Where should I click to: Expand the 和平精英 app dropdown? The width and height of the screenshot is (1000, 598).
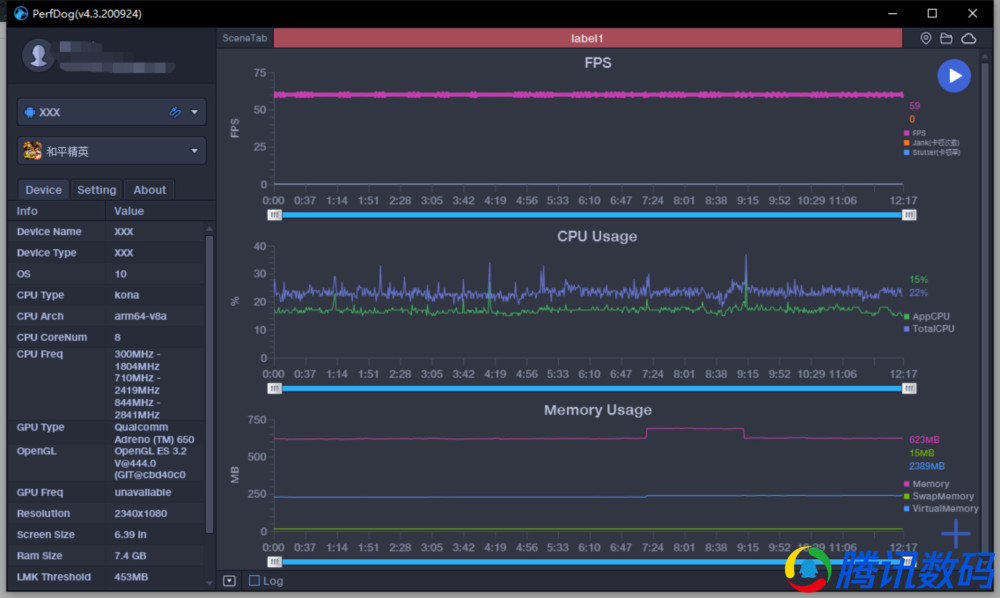pyautogui.click(x=194, y=151)
